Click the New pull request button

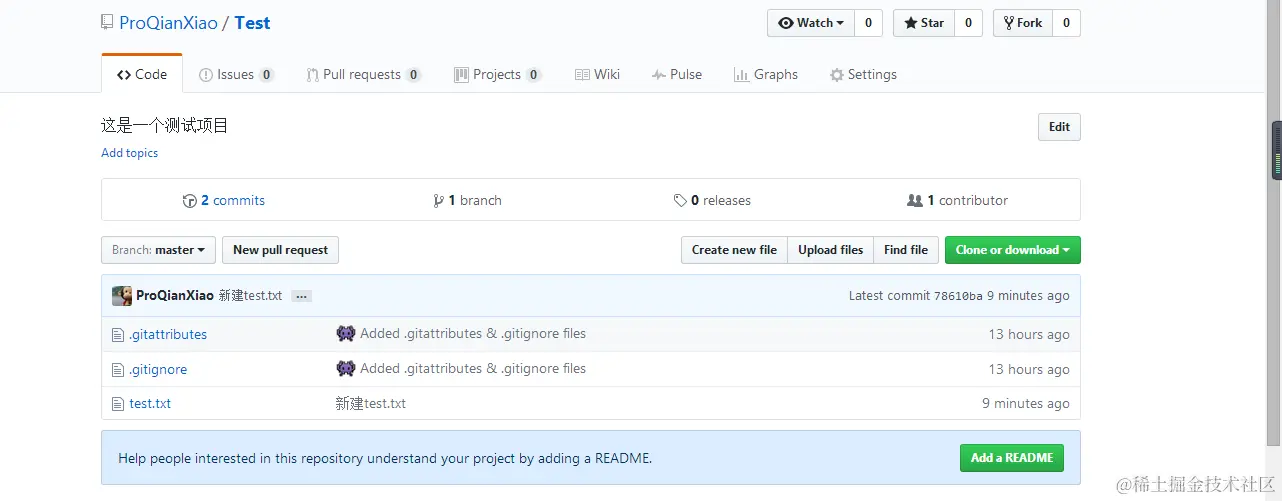point(280,250)
